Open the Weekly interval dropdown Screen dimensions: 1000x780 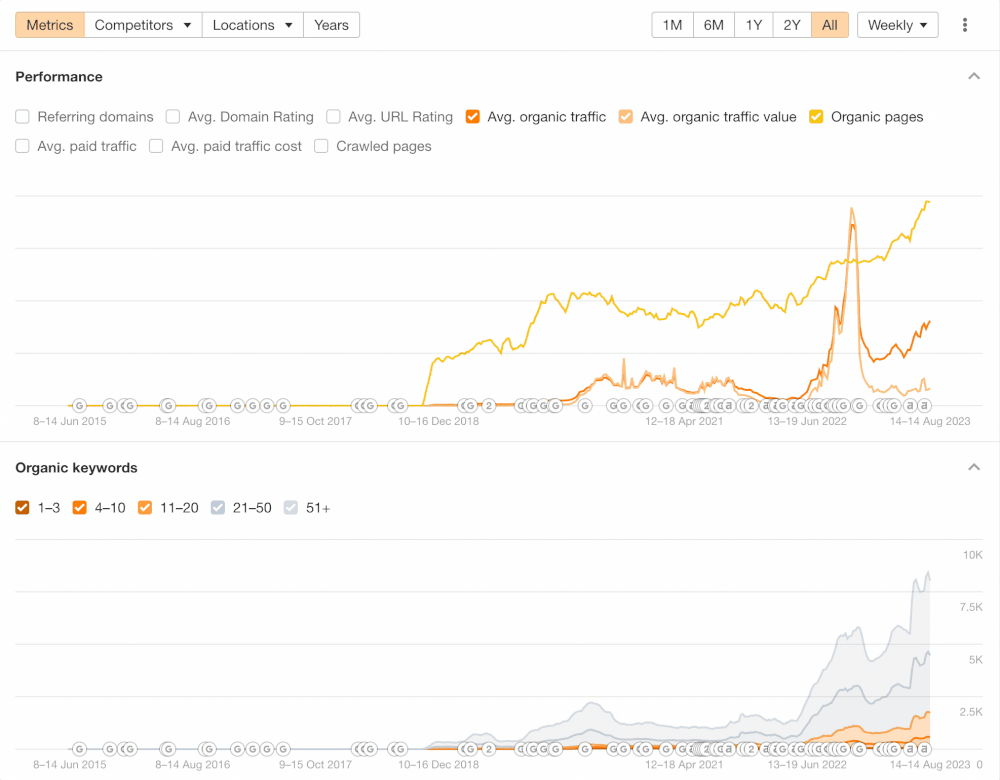897,25
